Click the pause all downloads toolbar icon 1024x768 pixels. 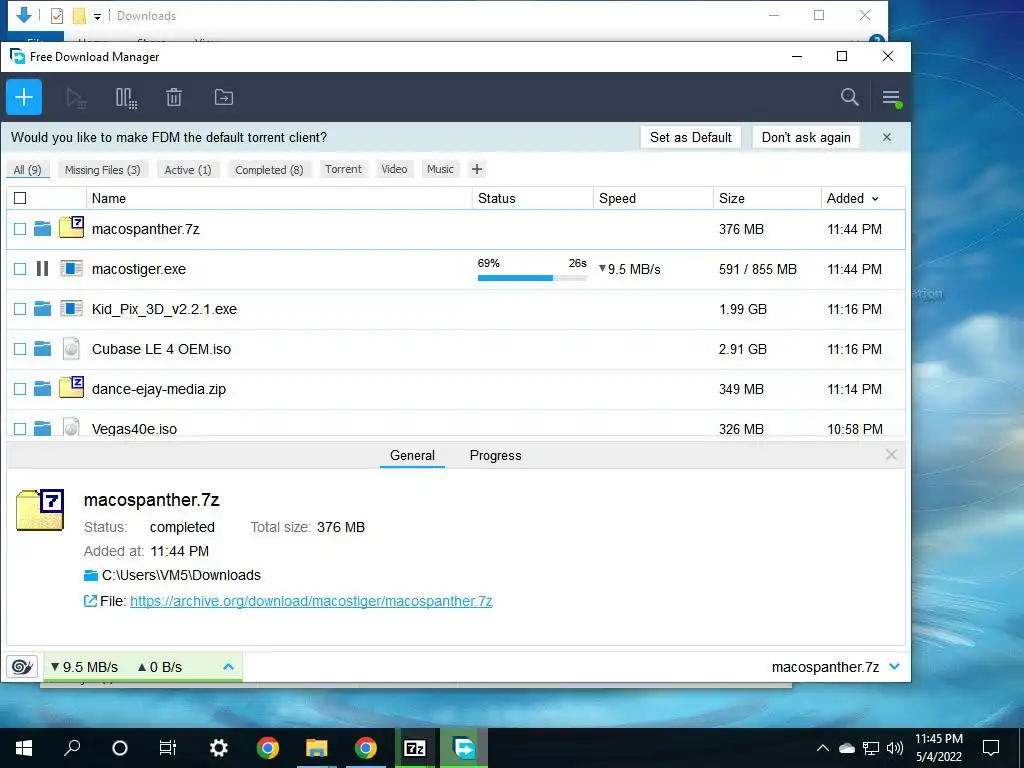[x=126, y=98]
